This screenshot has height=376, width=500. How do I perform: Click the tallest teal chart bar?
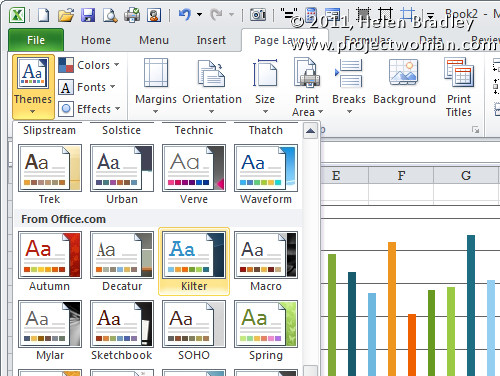click(471, 305)
